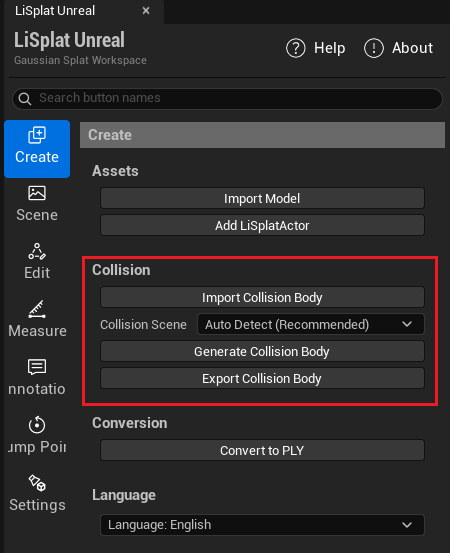Click Import Collision Body button

point(262,297)
